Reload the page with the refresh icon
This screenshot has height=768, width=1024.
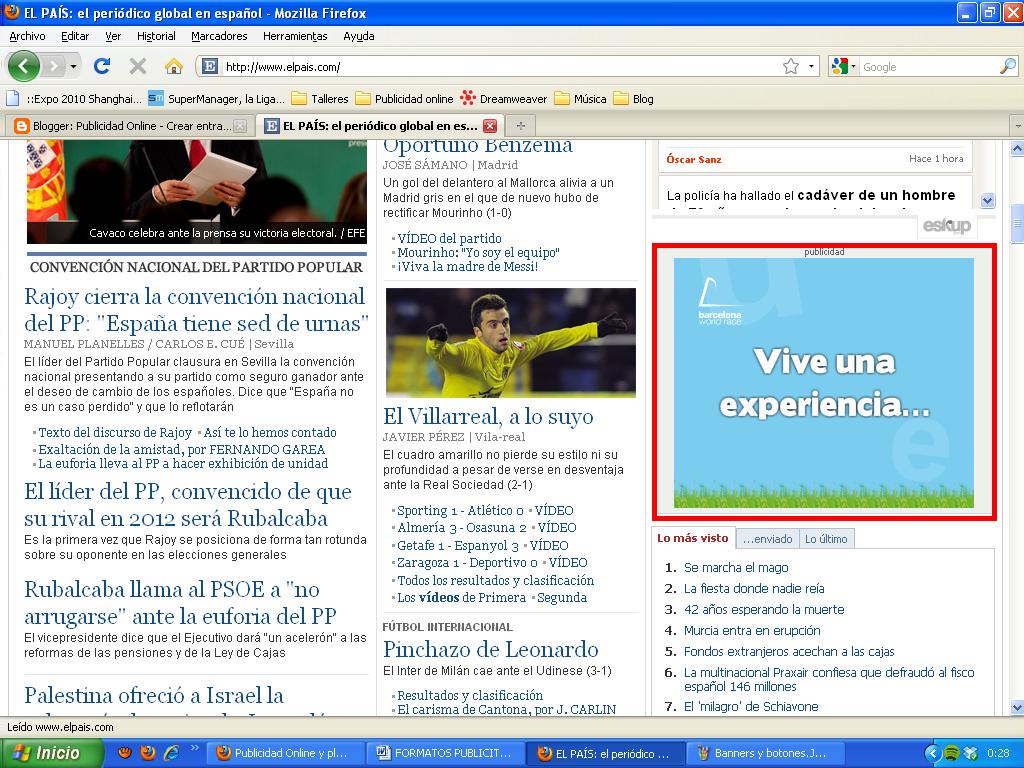pos(102,66)
